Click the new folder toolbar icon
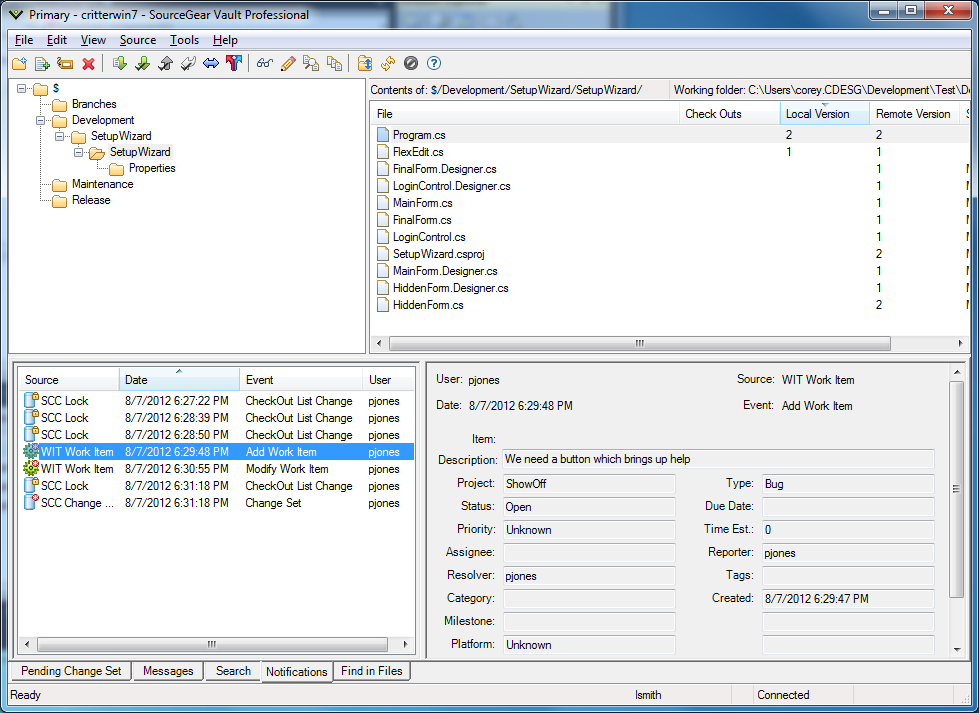This screenshot has width=979, height=713. pyautogui.click(x=19, y=64)
